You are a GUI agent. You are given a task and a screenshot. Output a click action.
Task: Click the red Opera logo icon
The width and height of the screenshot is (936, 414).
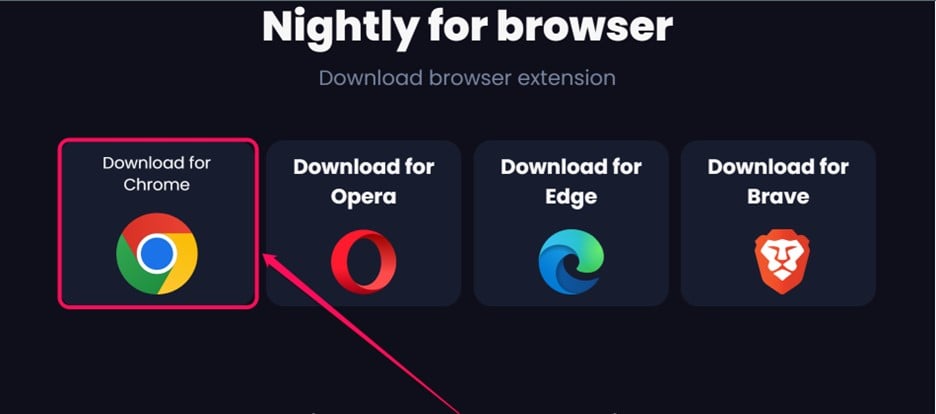tap(364, 262)
